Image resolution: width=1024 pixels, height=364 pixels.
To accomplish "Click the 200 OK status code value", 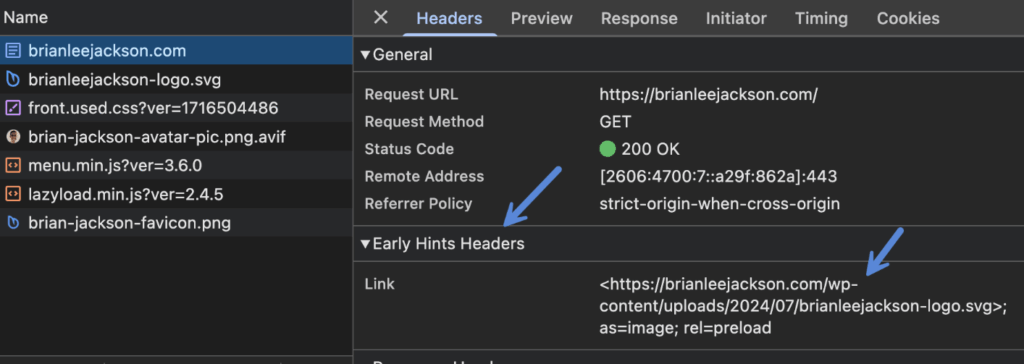I will [x=650, y=149].
